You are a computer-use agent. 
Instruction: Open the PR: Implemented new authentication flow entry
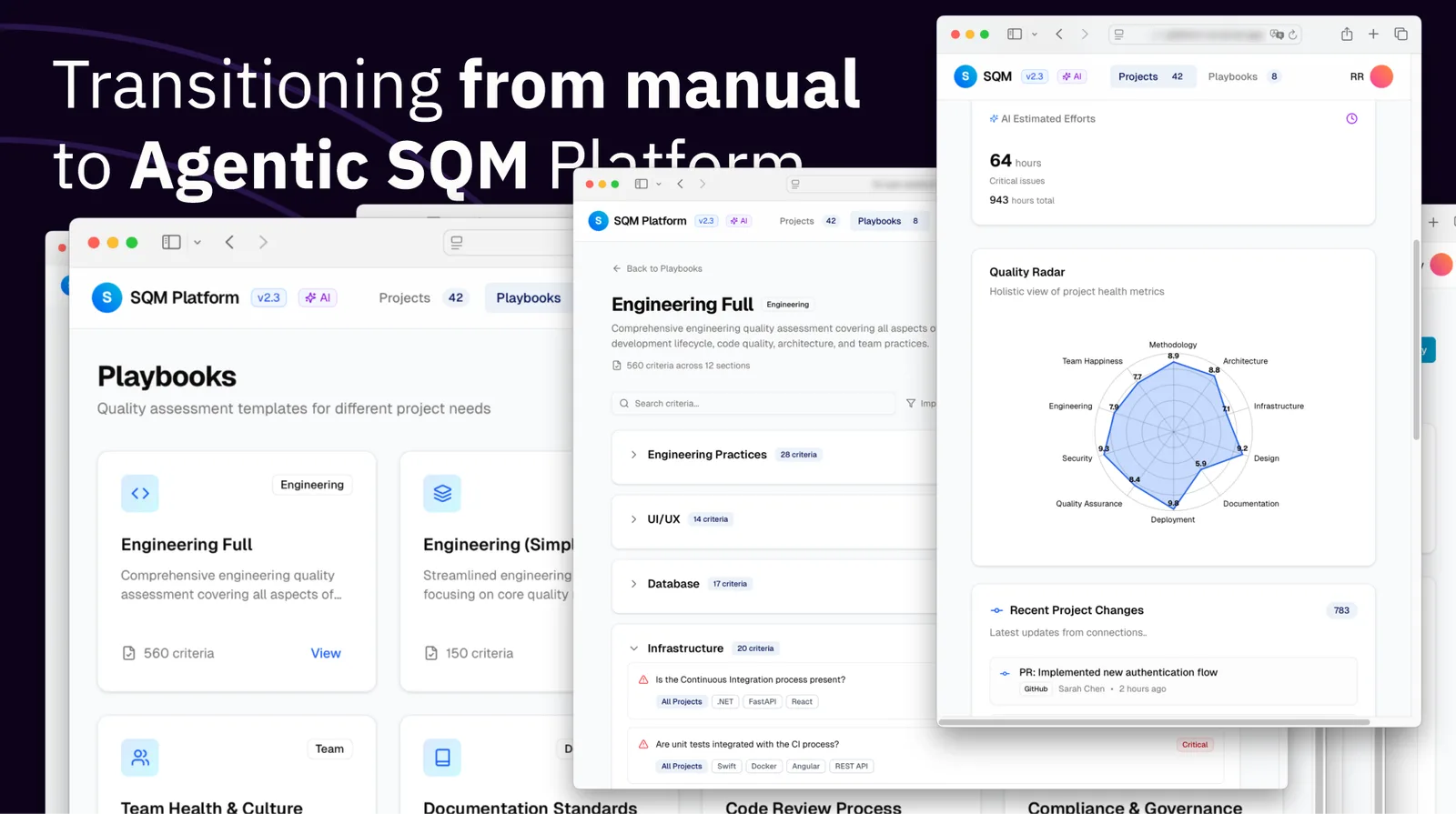click(x=1173, y=680)
